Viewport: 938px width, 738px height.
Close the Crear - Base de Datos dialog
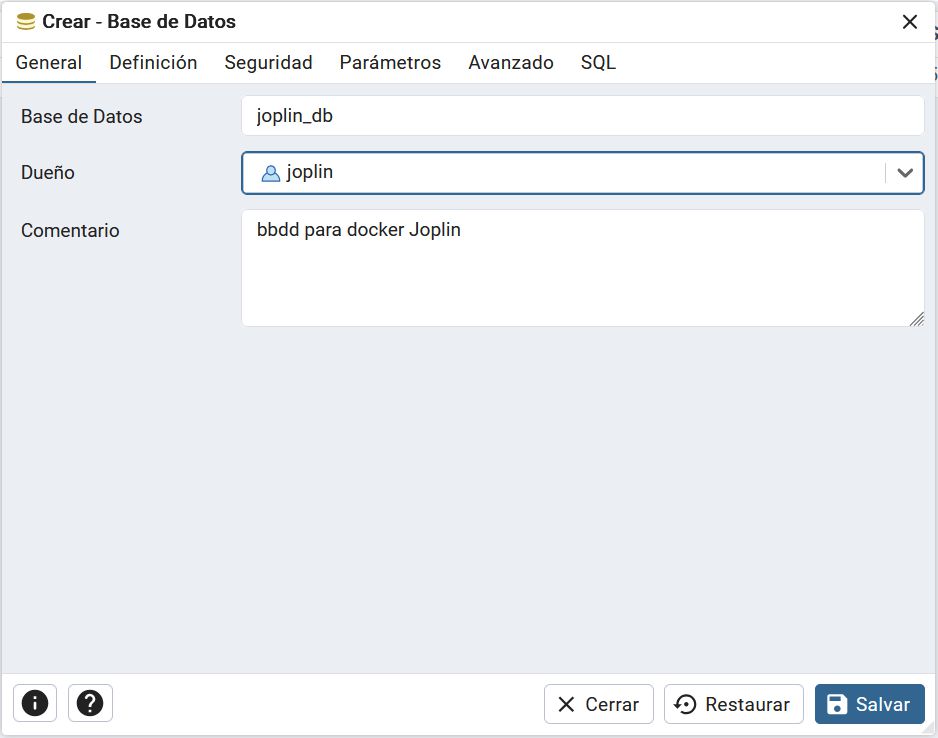(909, 22)
